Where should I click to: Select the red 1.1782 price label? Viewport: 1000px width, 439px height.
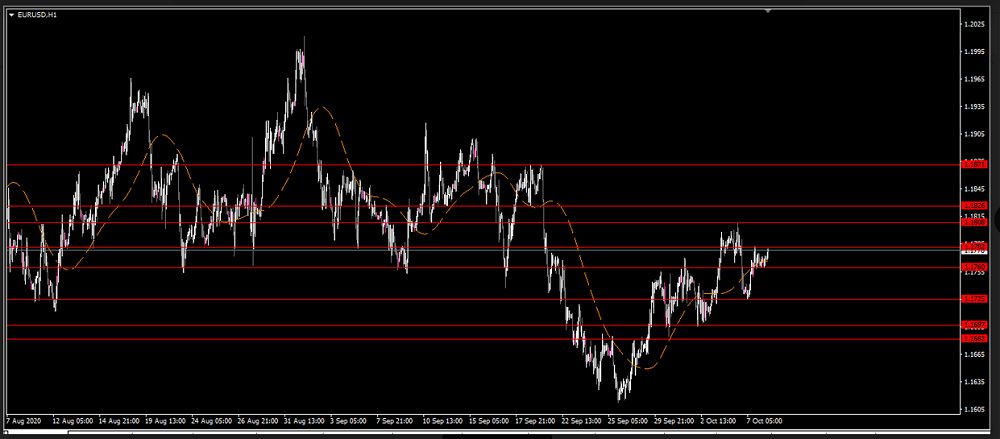point(973,245)
